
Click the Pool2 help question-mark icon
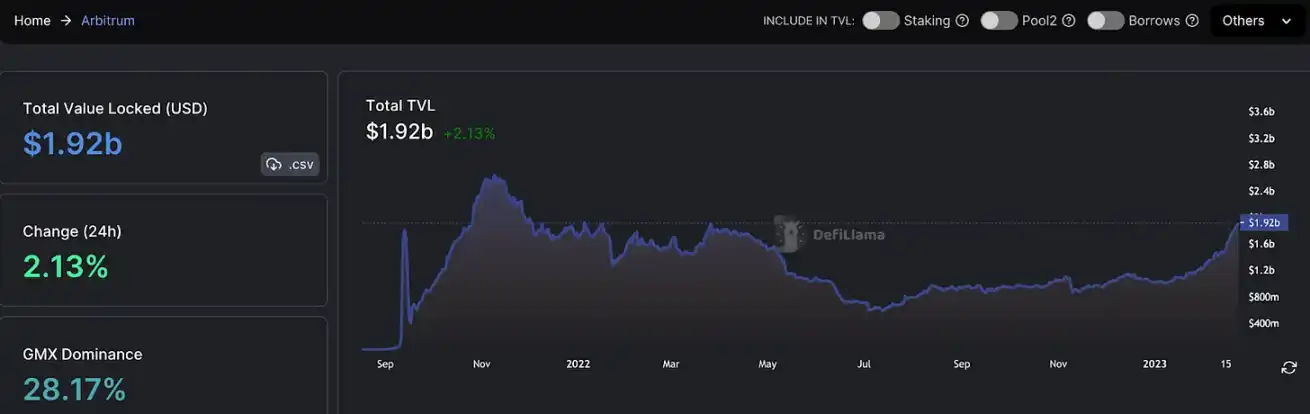pos(1068,21)
